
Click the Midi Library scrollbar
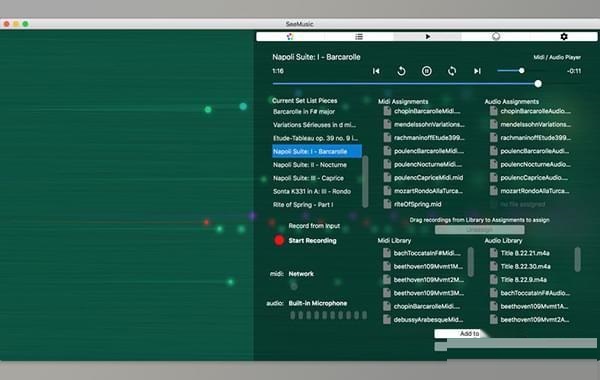tap(471, 262)
